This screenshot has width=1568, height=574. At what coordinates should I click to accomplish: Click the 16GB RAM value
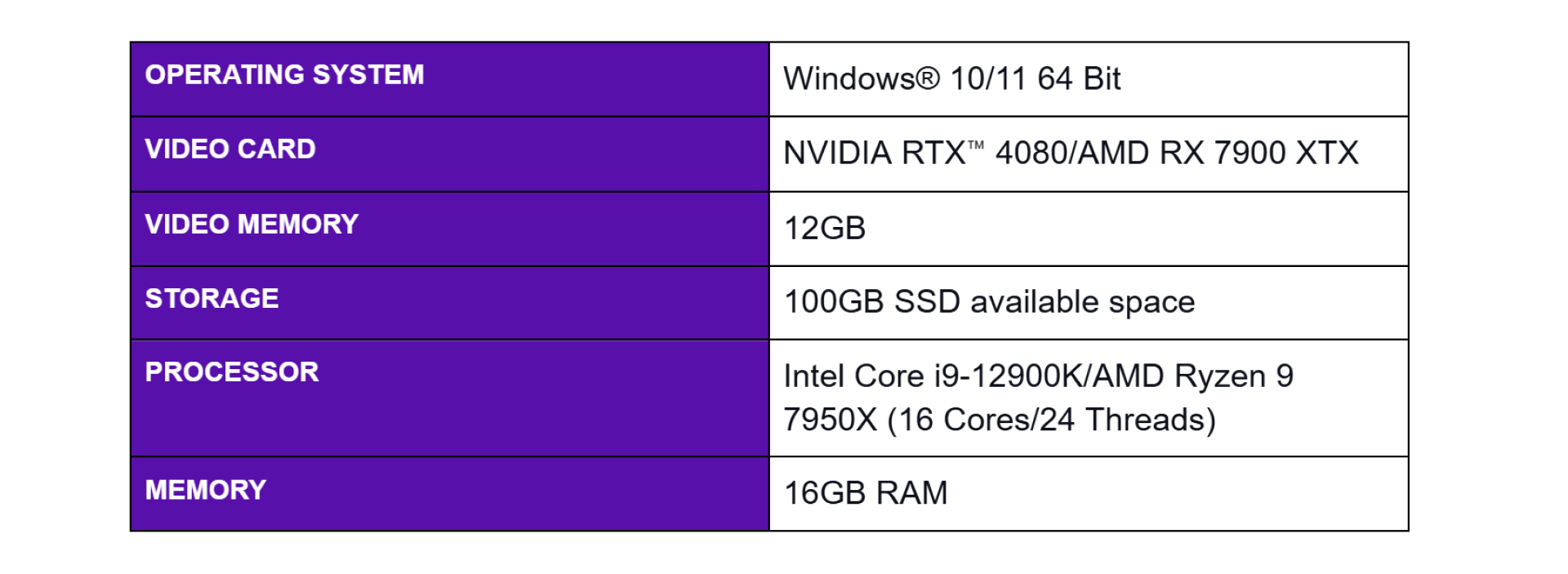point(866,493)
